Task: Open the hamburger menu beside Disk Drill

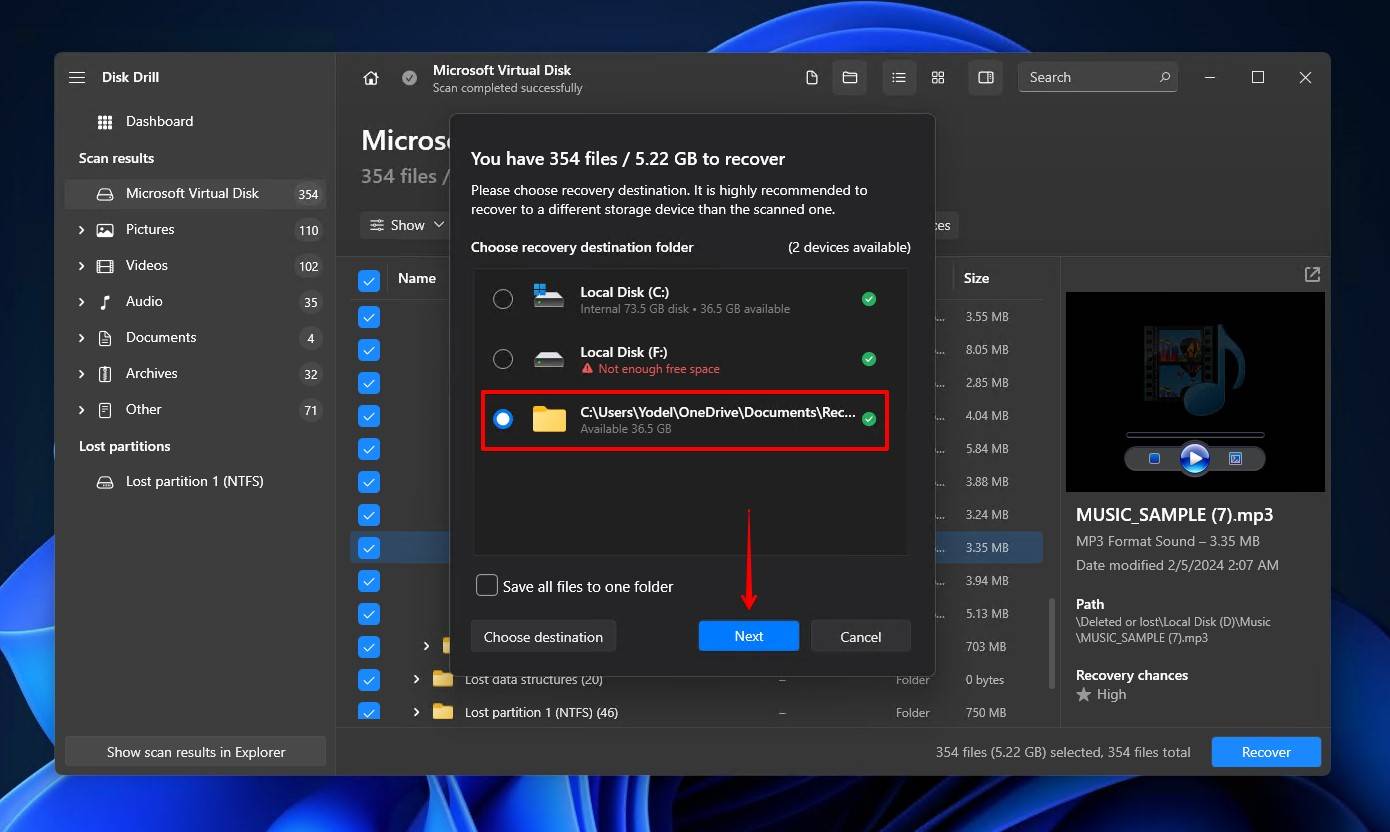Action: (77, 77)
